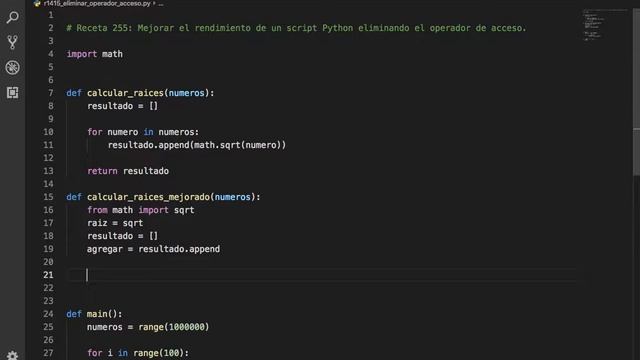Open the Source Control view
This screenshot has height=360, width=640.
pyautogui.click(x=13, y=42)
